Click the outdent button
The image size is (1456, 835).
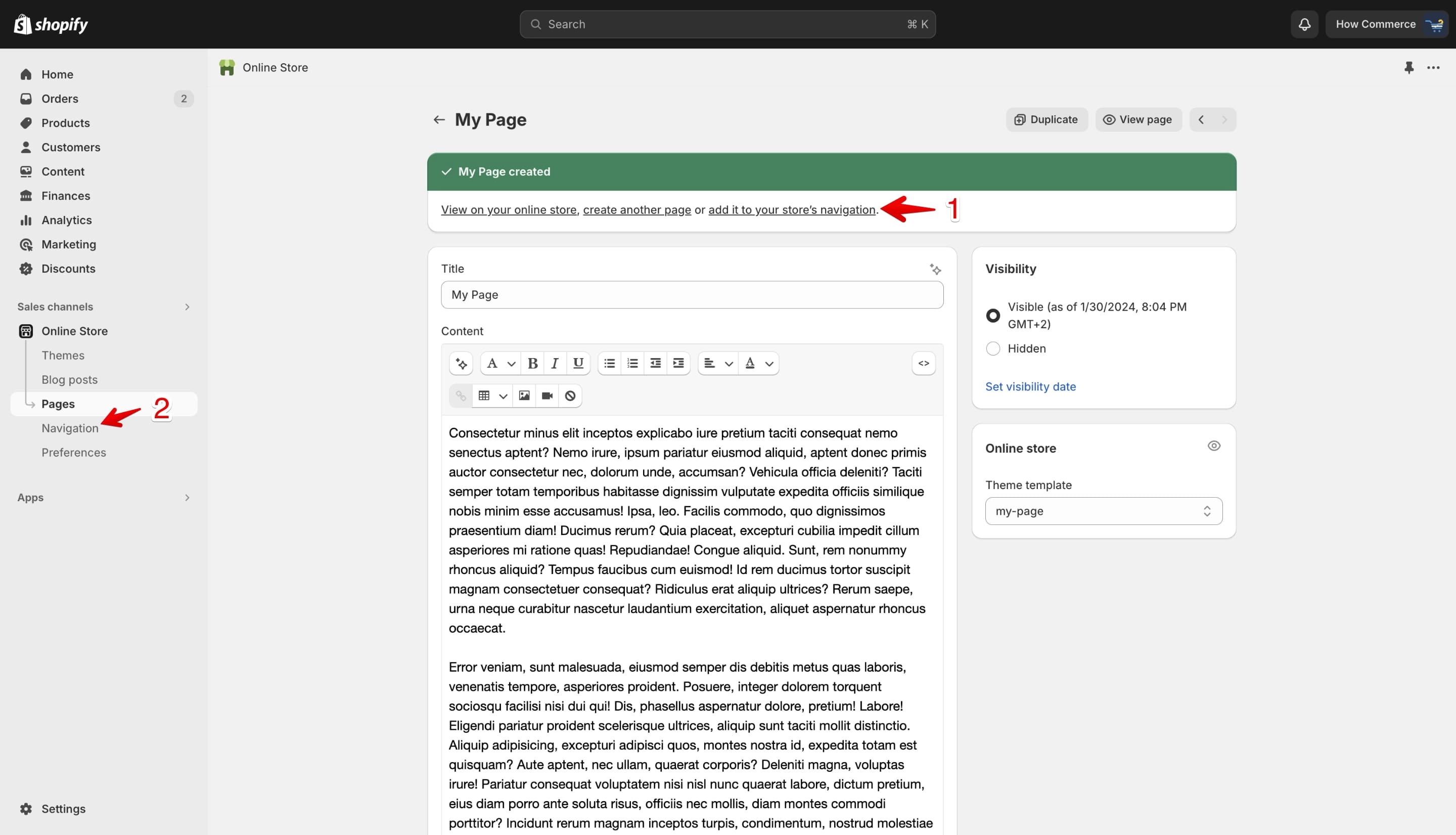tap(655, 363)
